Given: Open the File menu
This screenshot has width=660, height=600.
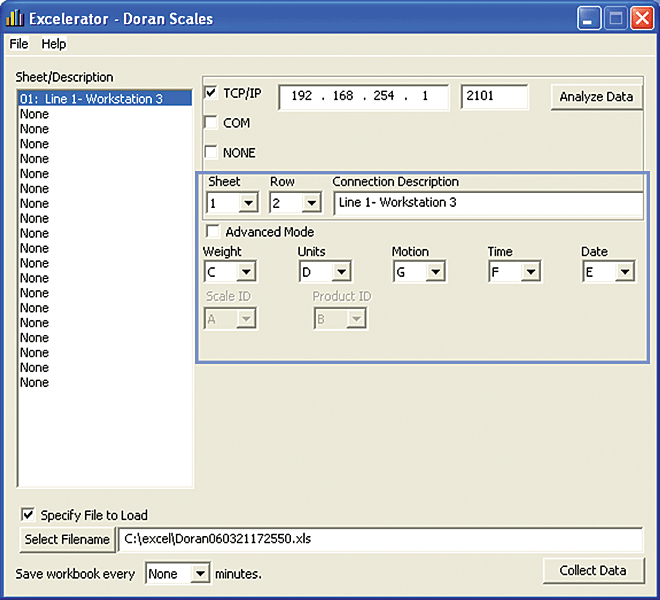Looking at the screenshot, I should 19,44.
